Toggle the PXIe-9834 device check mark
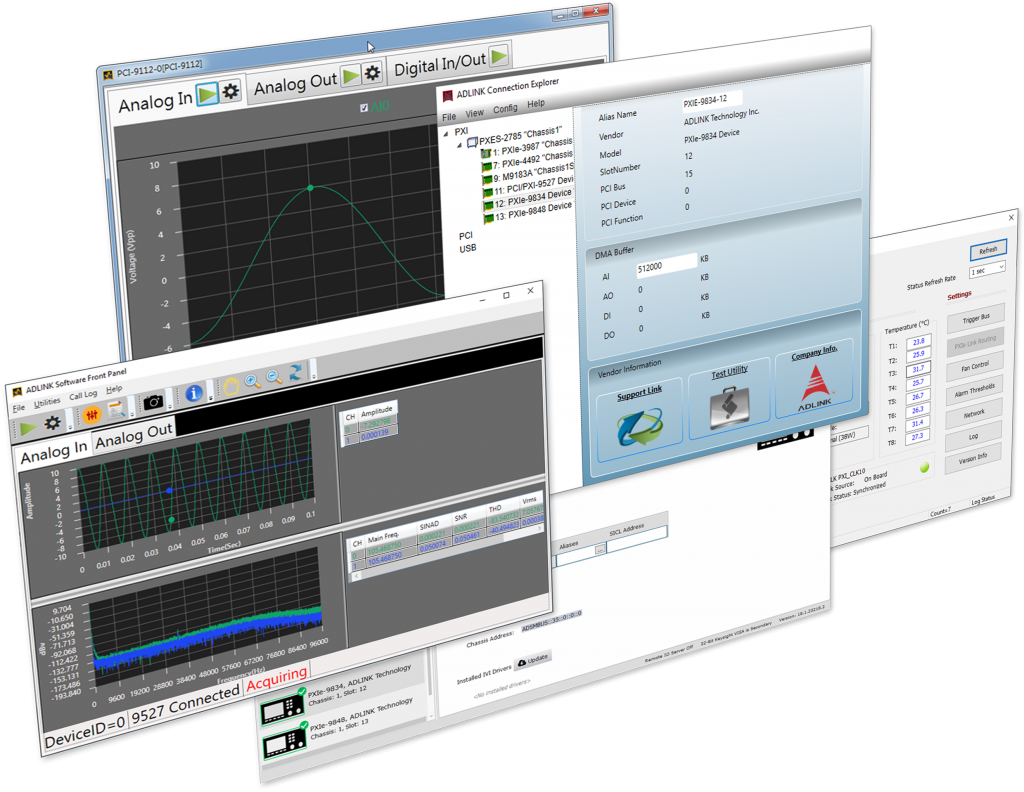 [302, 691]
